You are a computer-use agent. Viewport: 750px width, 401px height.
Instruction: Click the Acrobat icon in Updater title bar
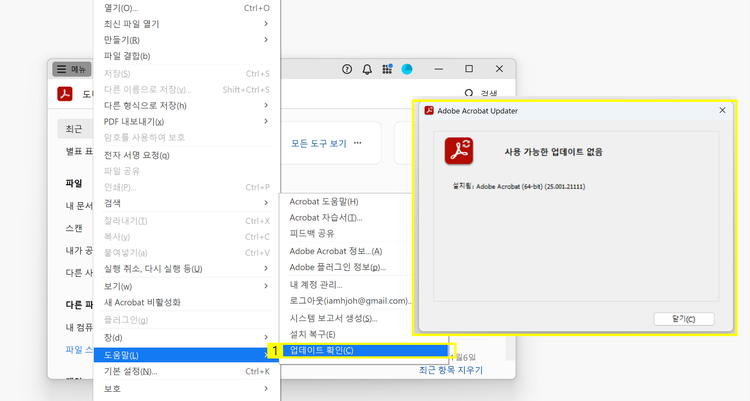pyautogui.click(x=429, y=111)
